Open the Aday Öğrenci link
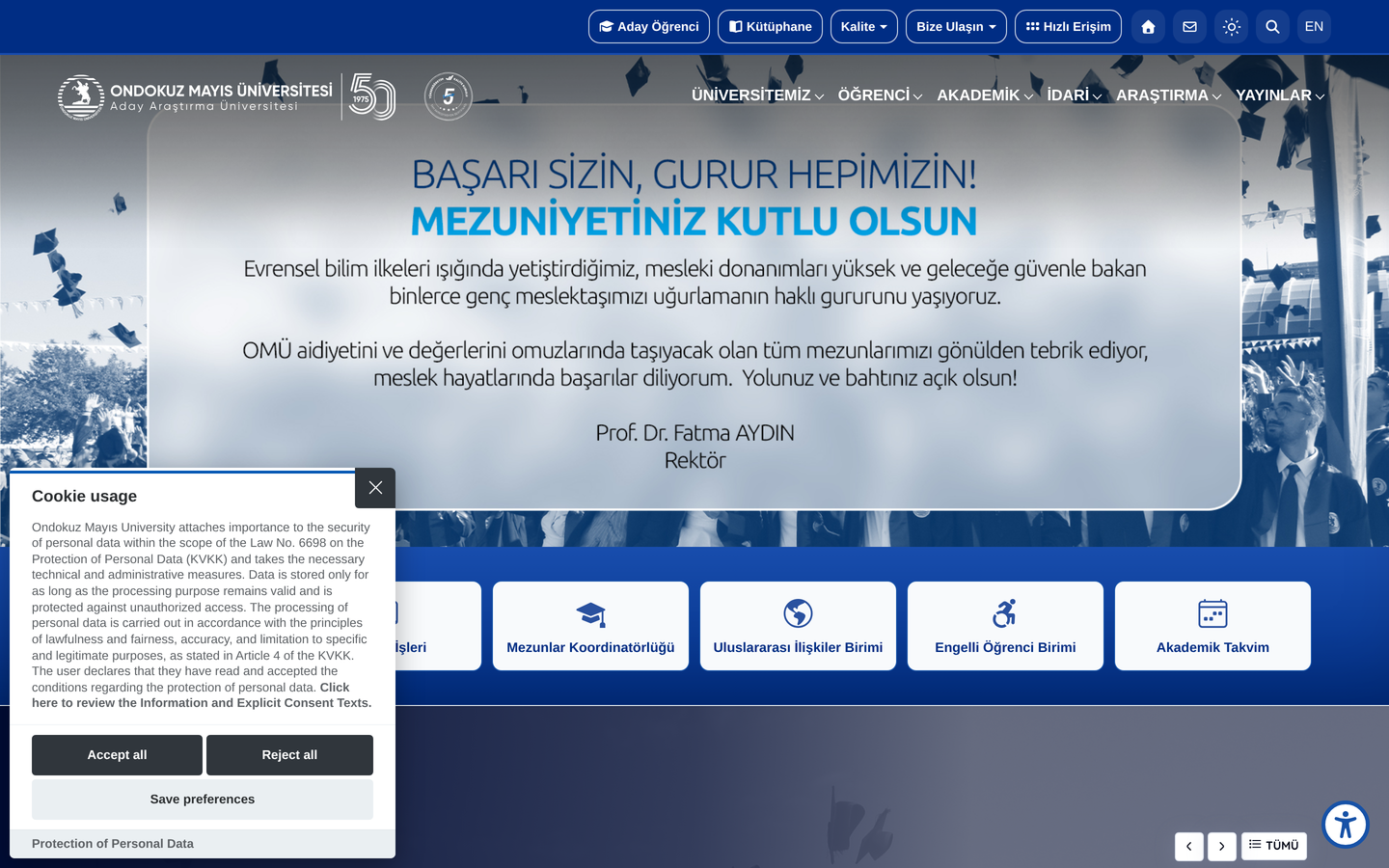The height and width of the screenshot is (868, 1389). coord(649,27)
